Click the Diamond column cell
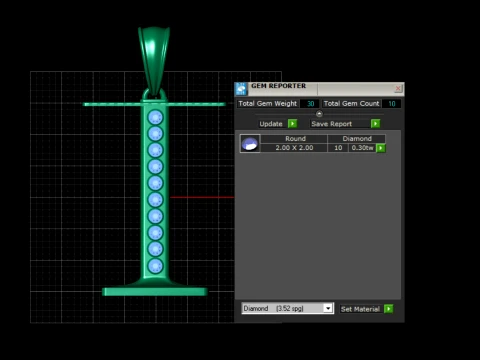The height and width of the screenshot is (360, 480). 357,139
